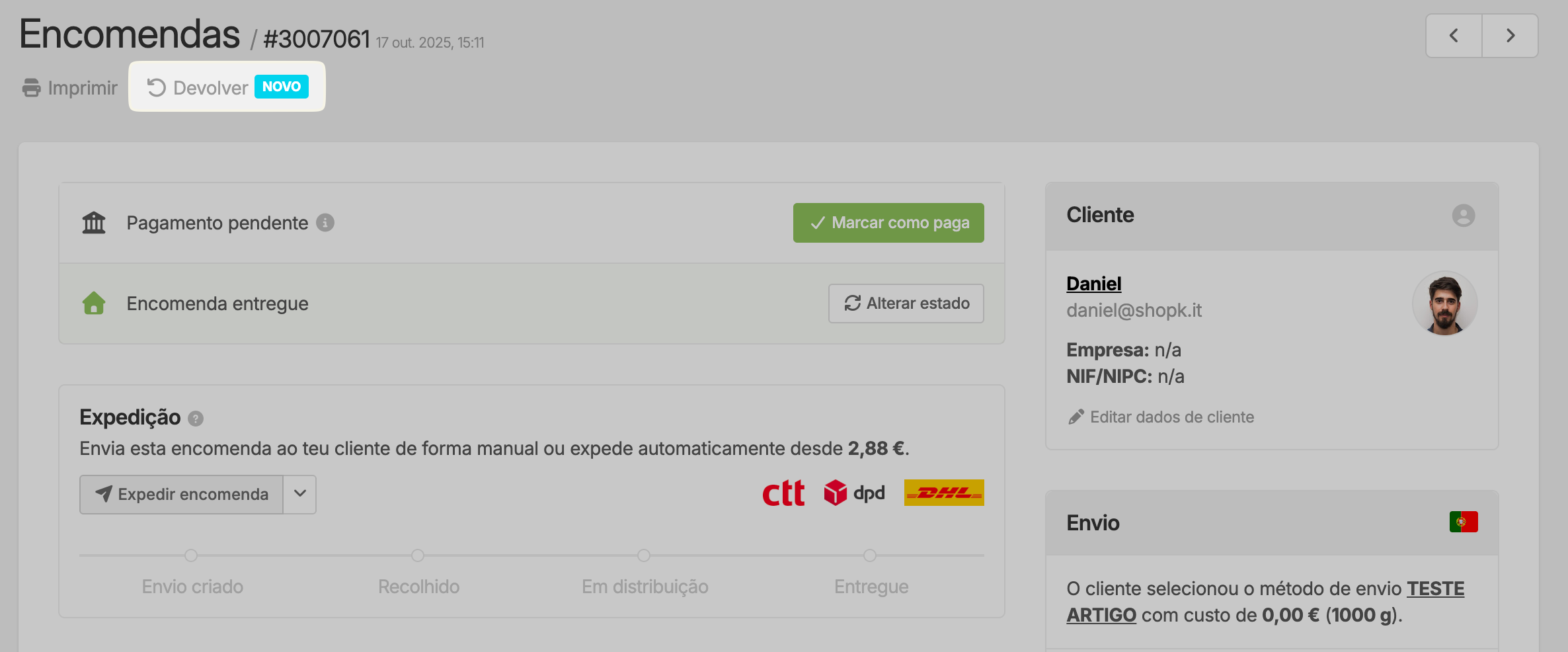Select the DPD carrier logo
Image resolution: width=1568 pixels, height=652 pixels.
tap(854, 493)
